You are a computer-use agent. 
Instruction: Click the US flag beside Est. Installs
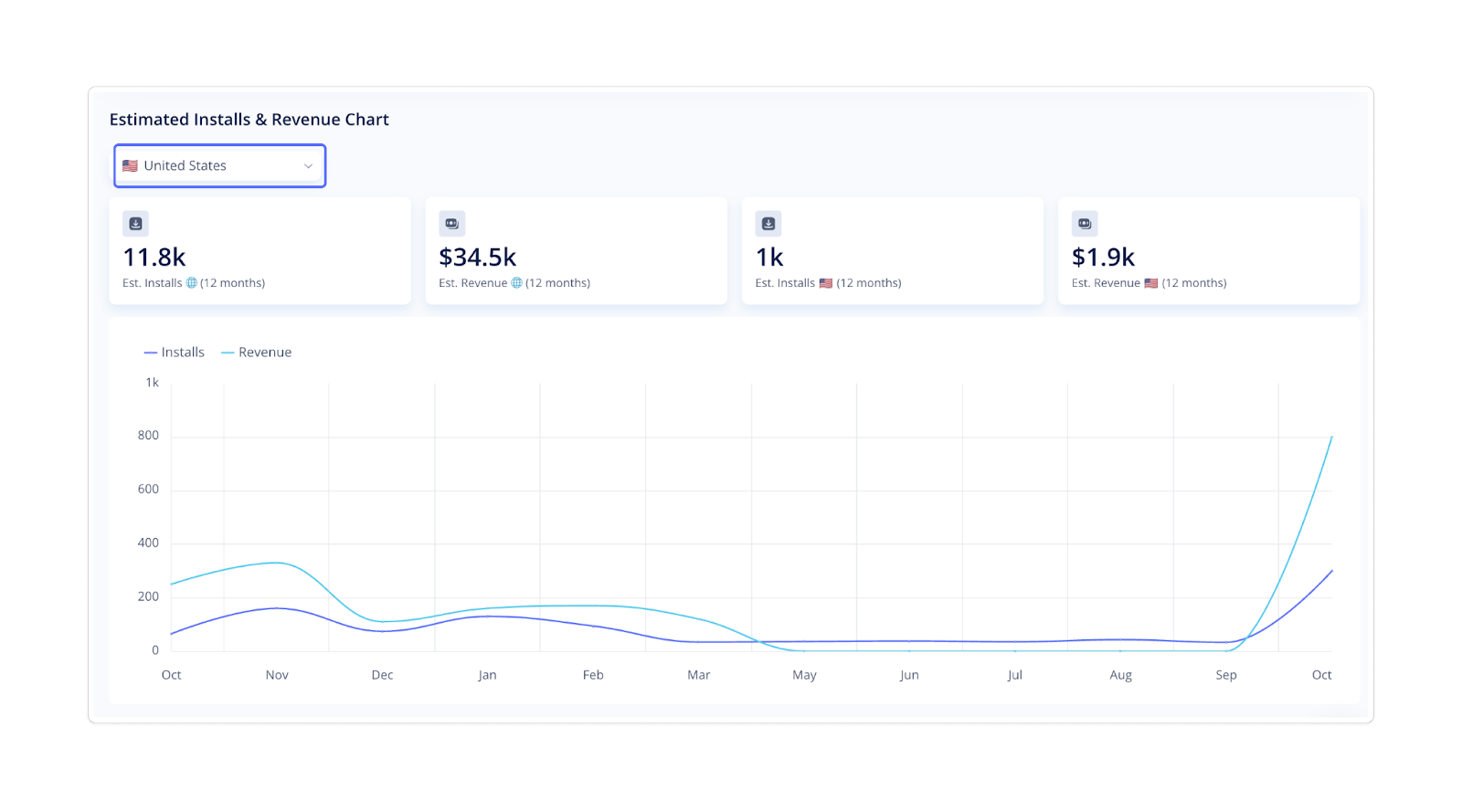(826, 283)
